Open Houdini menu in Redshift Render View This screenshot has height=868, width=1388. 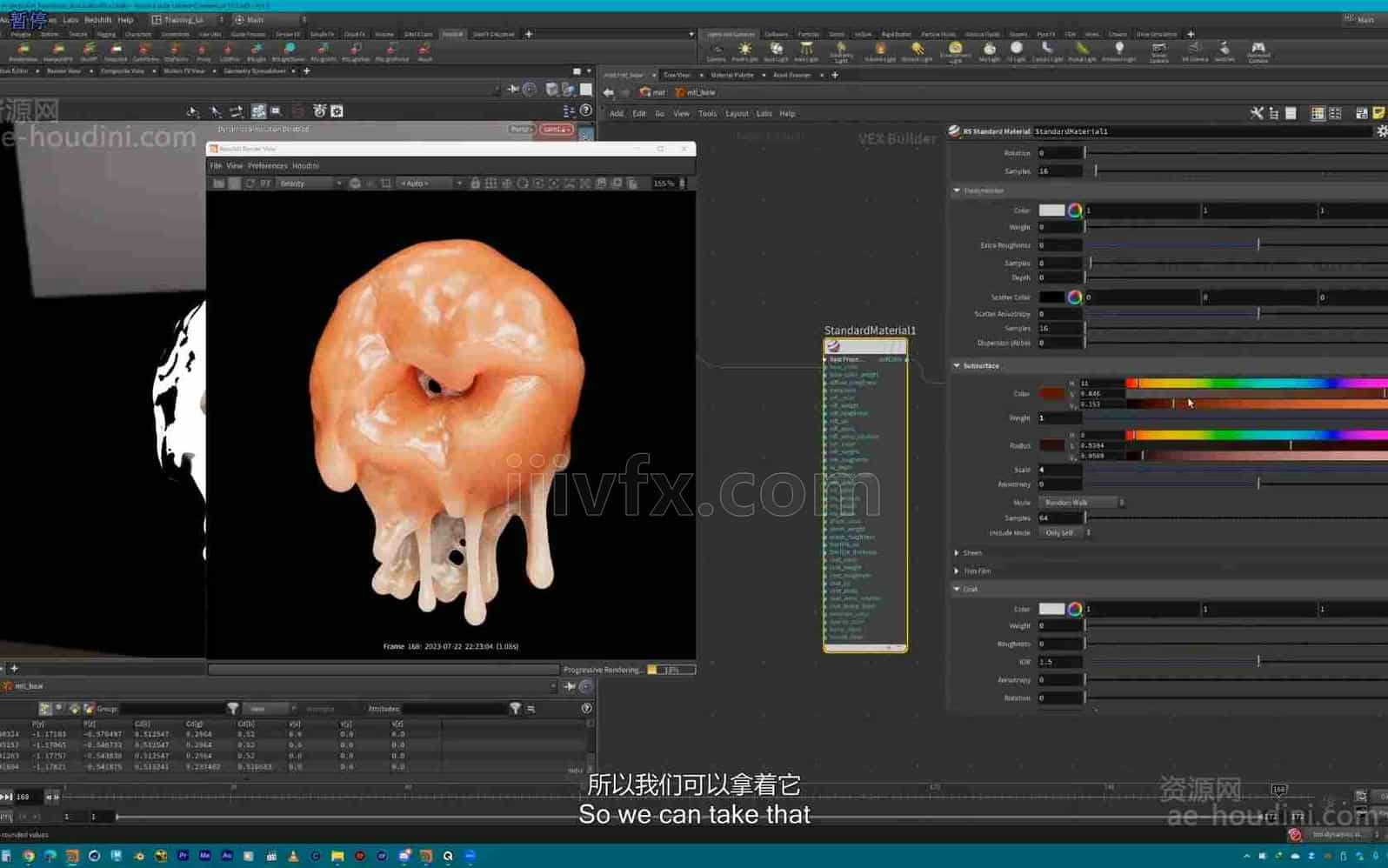coord(305,165)
